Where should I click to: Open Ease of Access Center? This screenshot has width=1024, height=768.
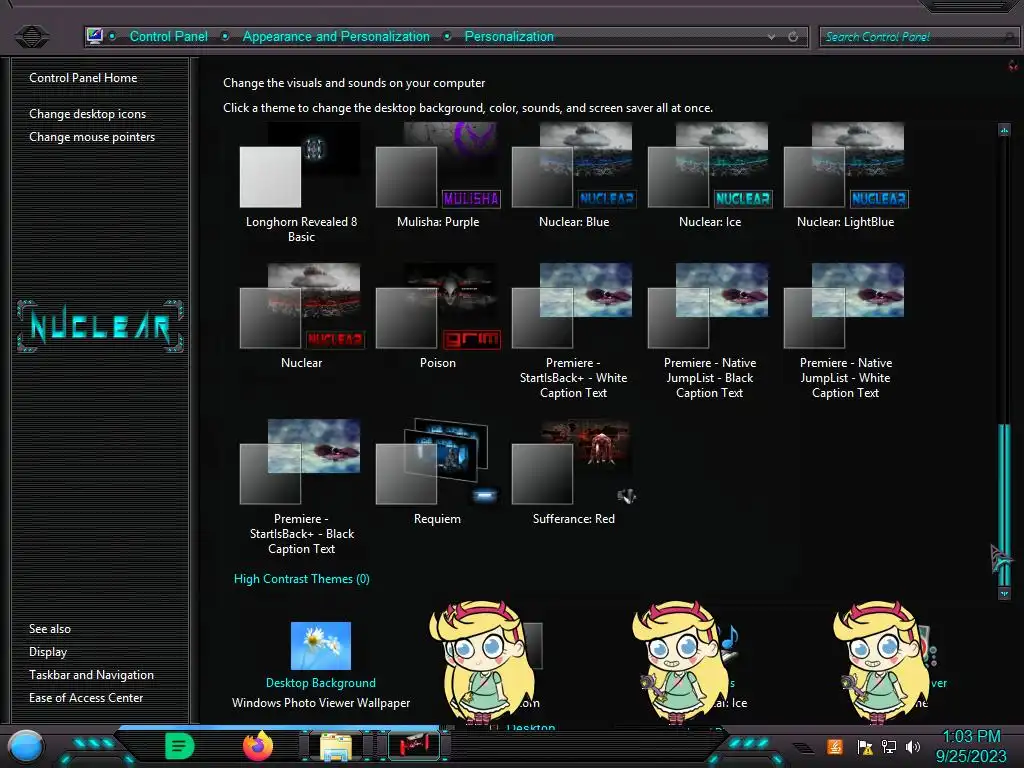[86, 697]
